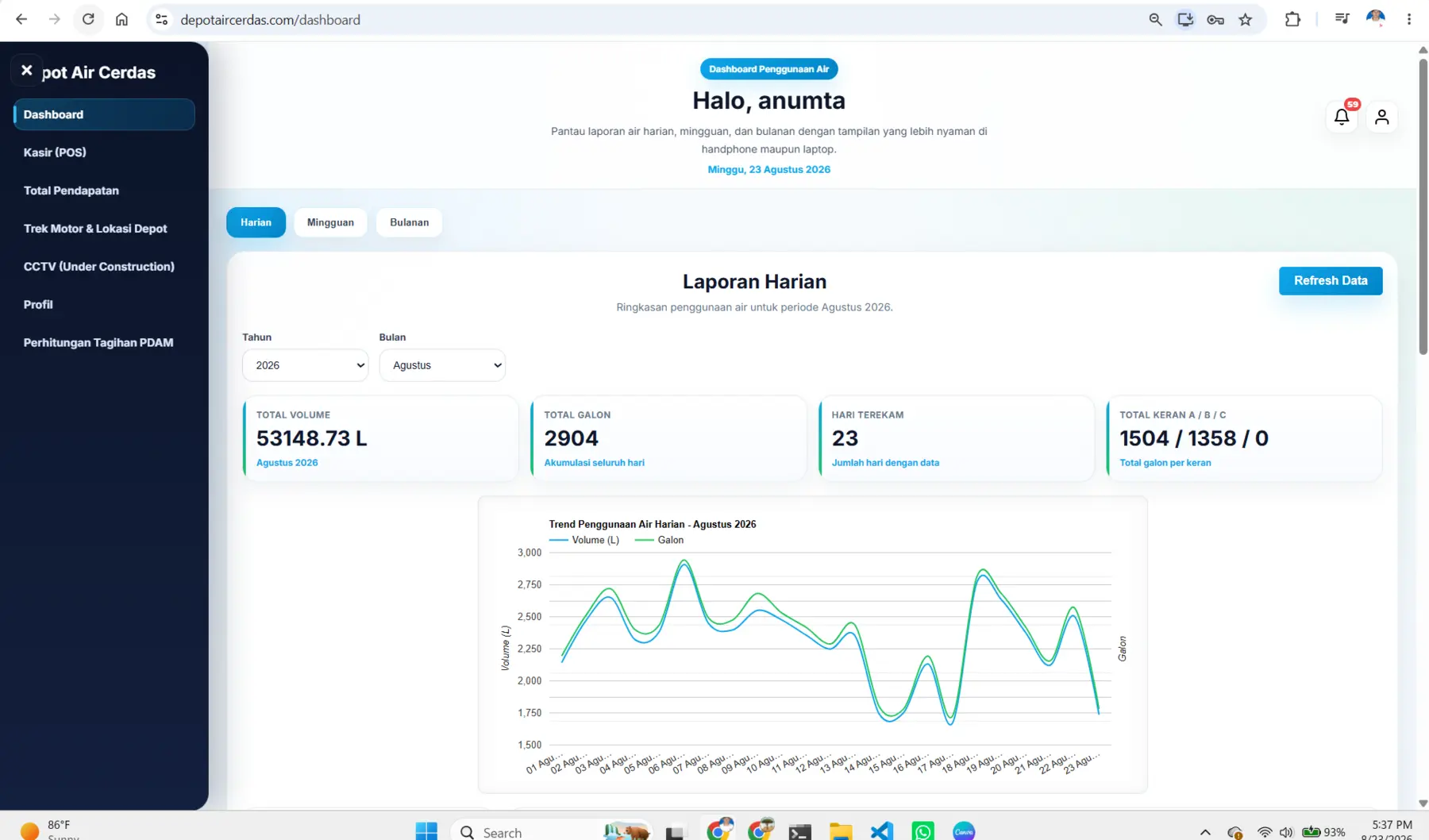Viewport: 1429px width, 840px height.
Task: Reload the page with the refresh icon
Action: [x=88, y=19]
